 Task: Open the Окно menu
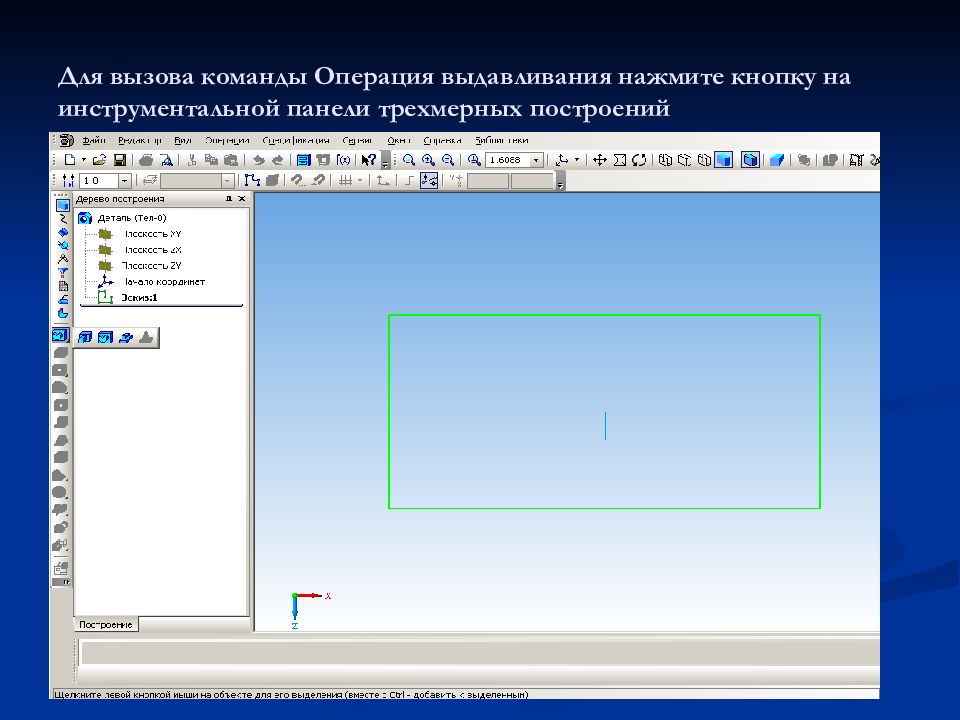[399, 140]
